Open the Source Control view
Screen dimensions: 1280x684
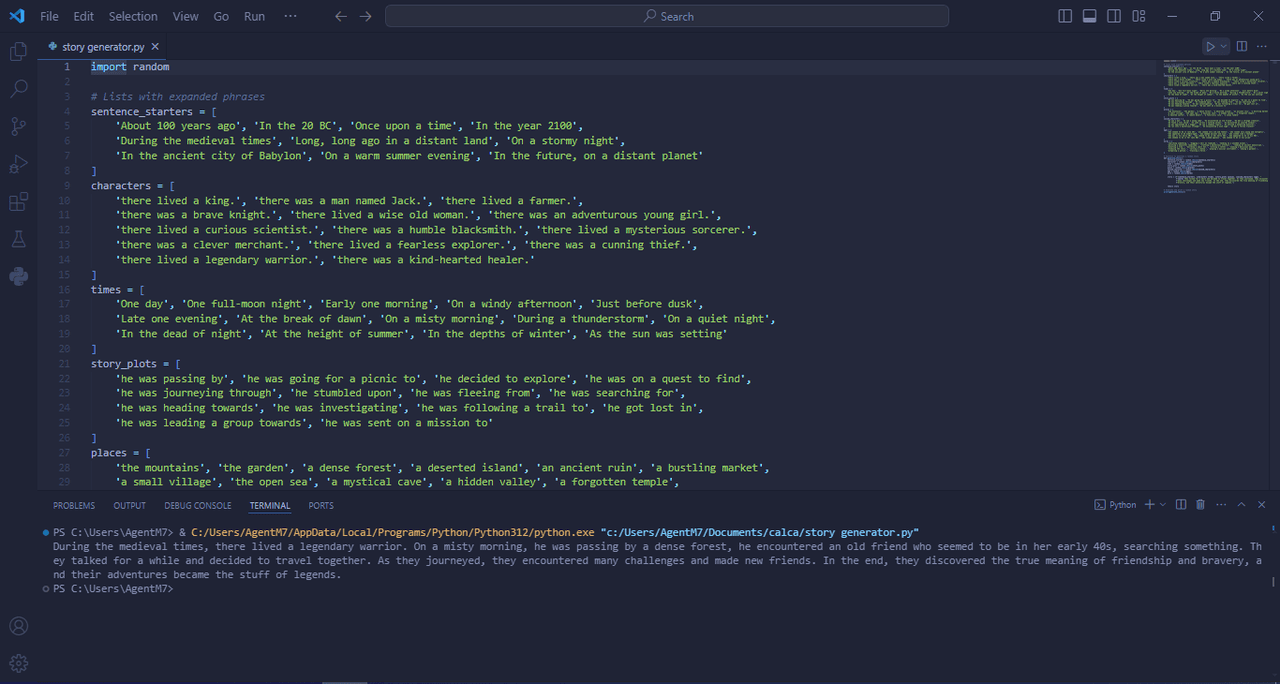pos(18,127)
